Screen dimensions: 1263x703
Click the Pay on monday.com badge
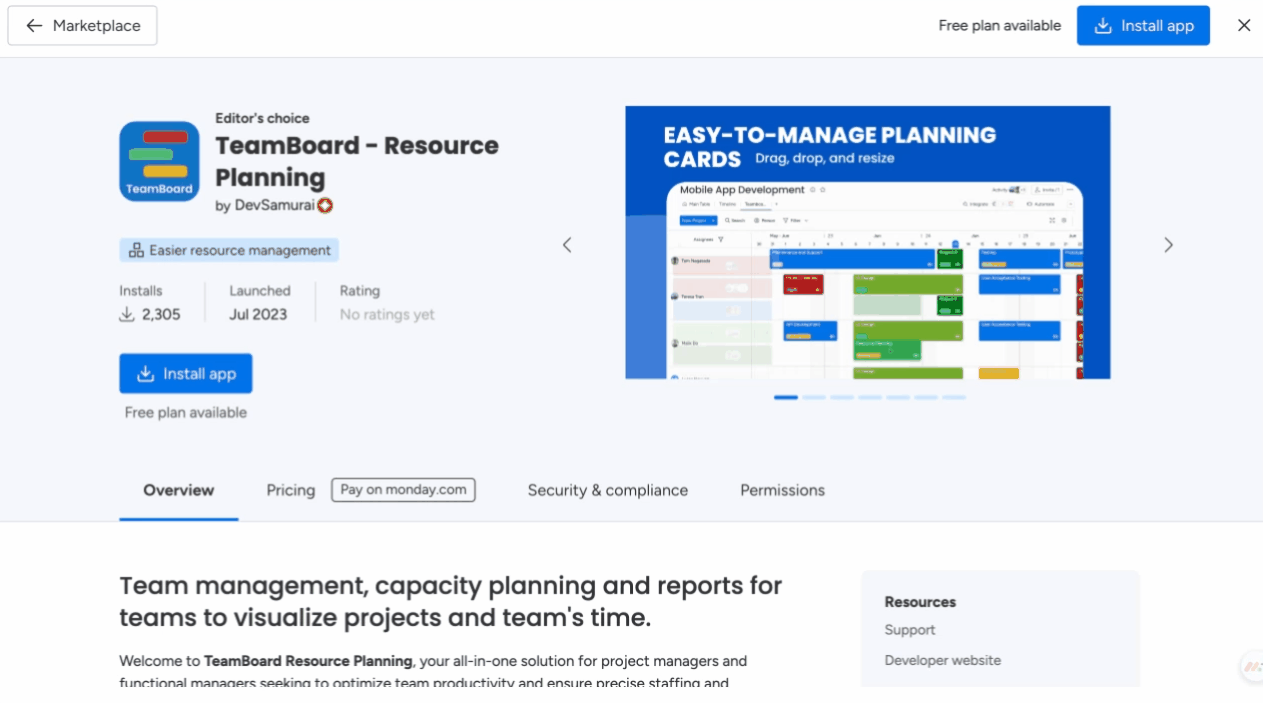(403, 490)
